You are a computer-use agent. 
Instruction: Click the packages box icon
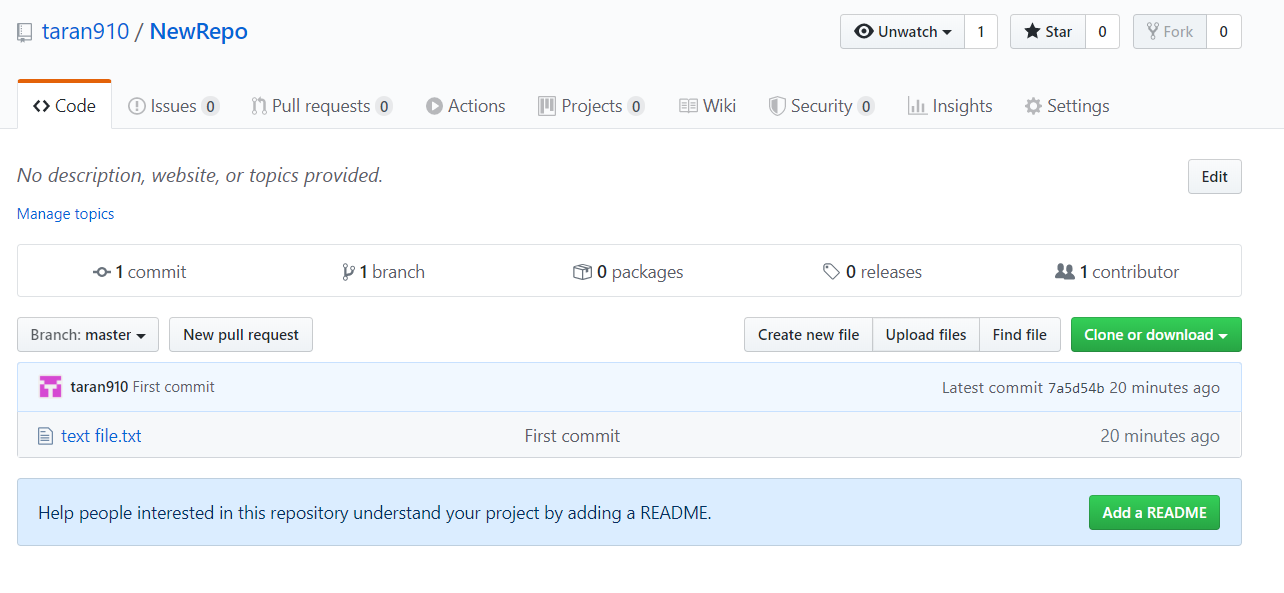pyautogui.click(x=582, y=272)
